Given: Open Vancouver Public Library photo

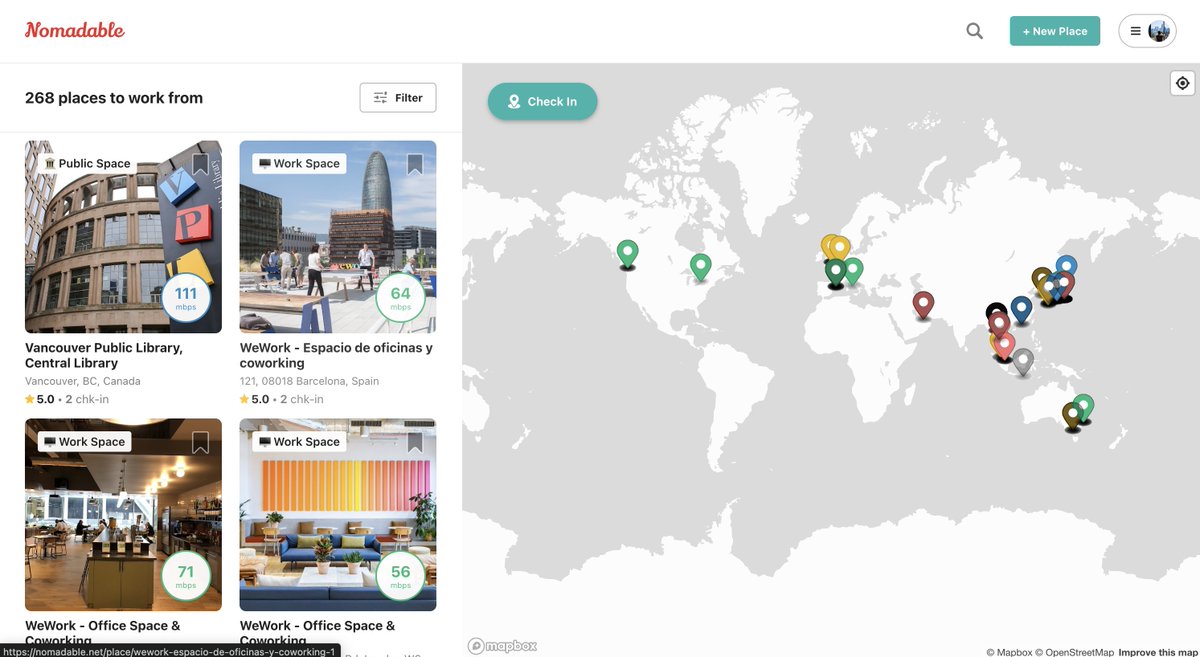Looking at the screenshot, I should pos(123,236).
